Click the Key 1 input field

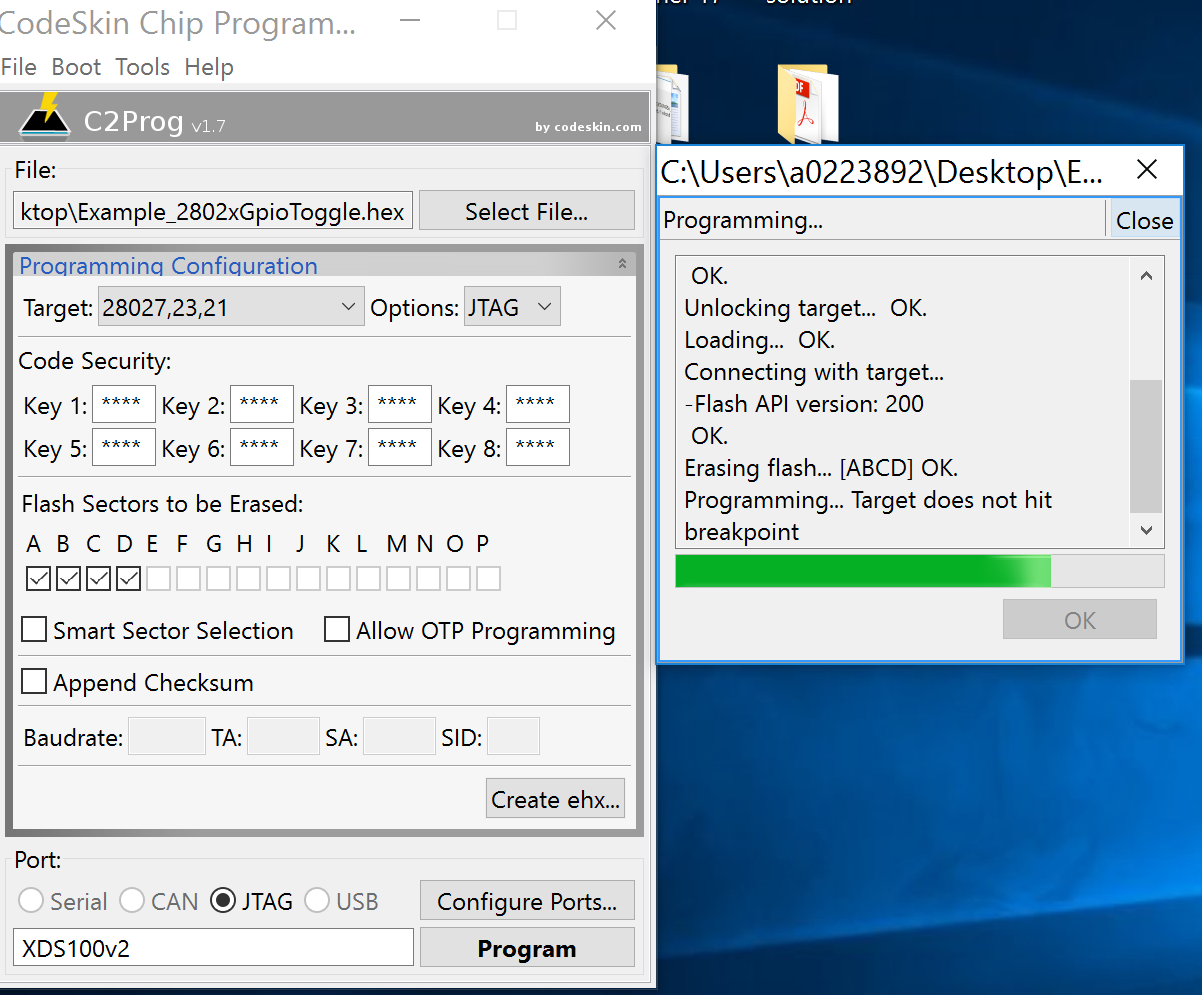click(124, 404)
